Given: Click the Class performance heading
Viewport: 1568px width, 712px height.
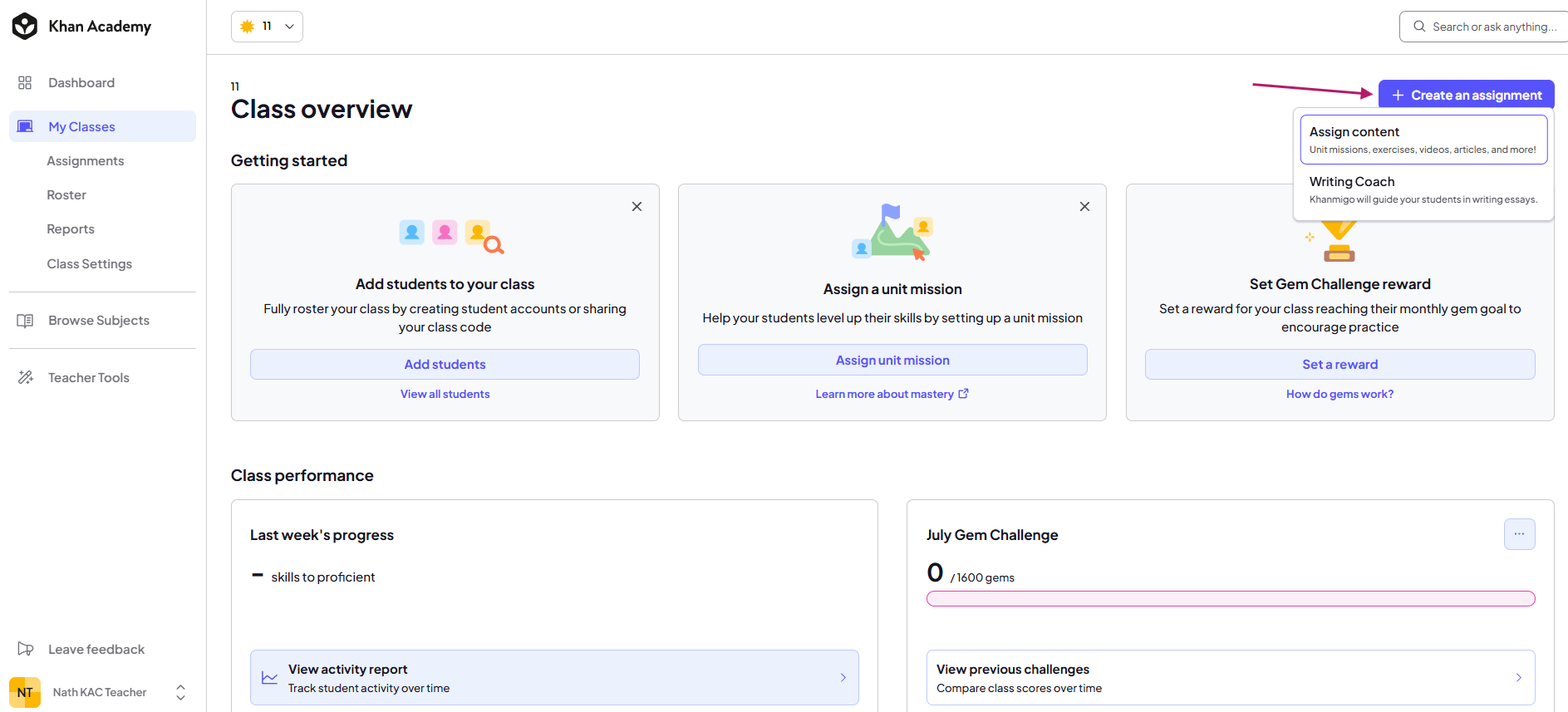Looking at the screenshot, I should pyautogui.click(x=302, y=475).
